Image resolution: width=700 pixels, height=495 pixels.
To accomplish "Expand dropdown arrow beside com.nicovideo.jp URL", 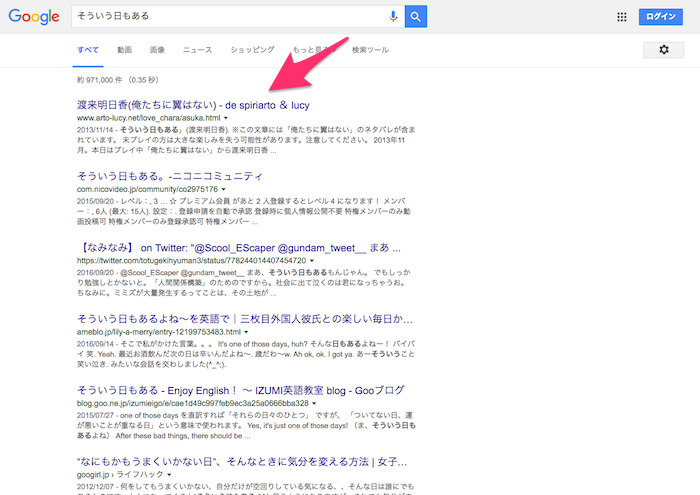I will (224, 189).
